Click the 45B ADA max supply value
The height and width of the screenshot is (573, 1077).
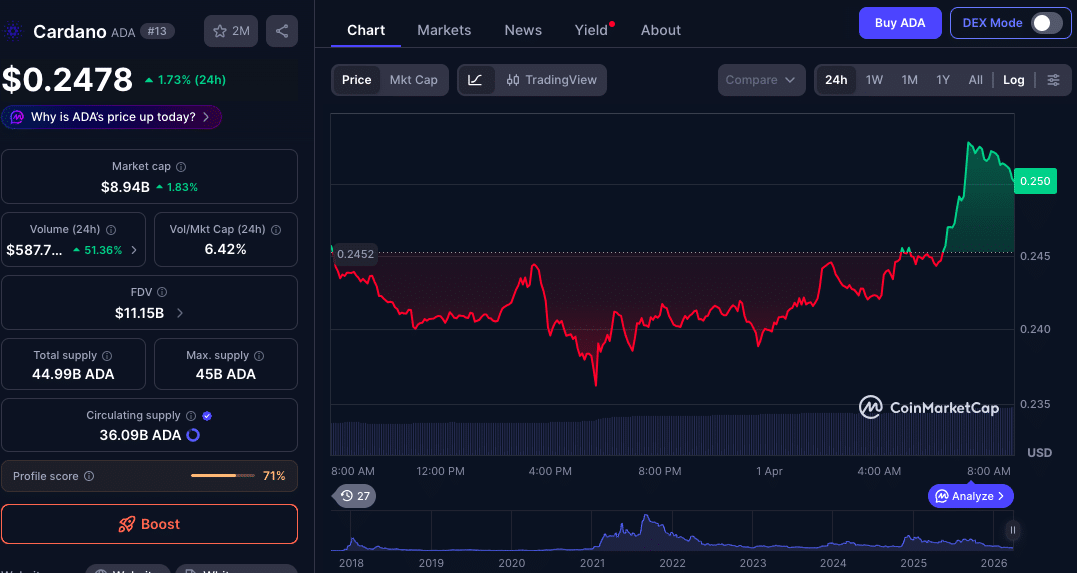pos(225,374)
